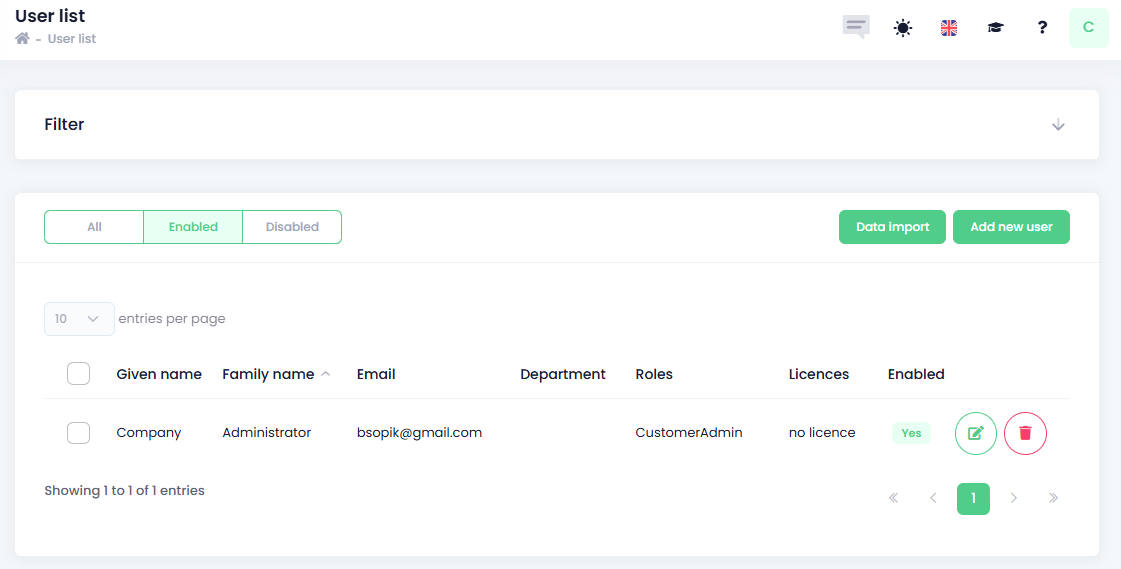Screen dimensions: 1121x569
Task: Open the entries per page dropdown
Action: (79, 319)
